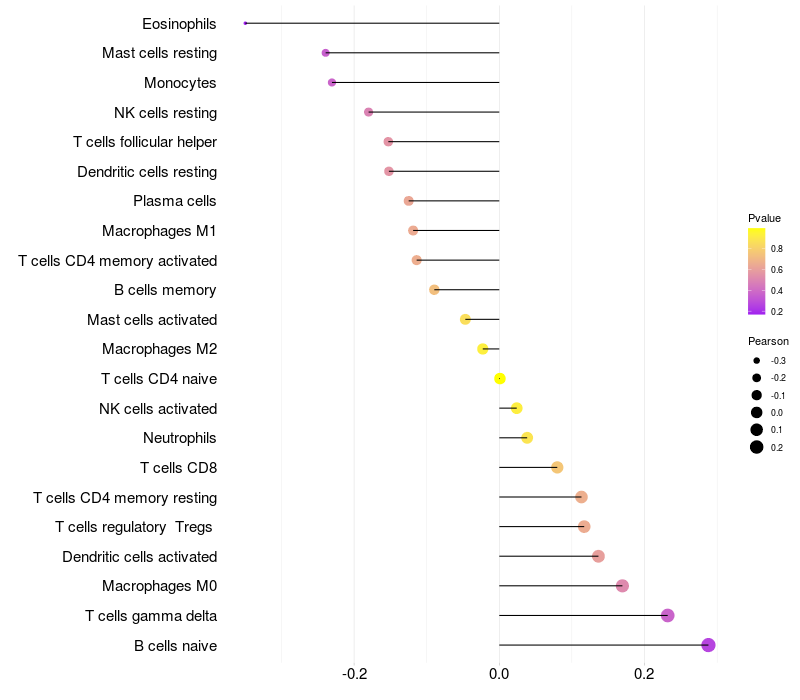This screenshot has height=700, width=800.
Task: Click the 0.0 x-axis tick label
Action: click(x=499, y=674)
